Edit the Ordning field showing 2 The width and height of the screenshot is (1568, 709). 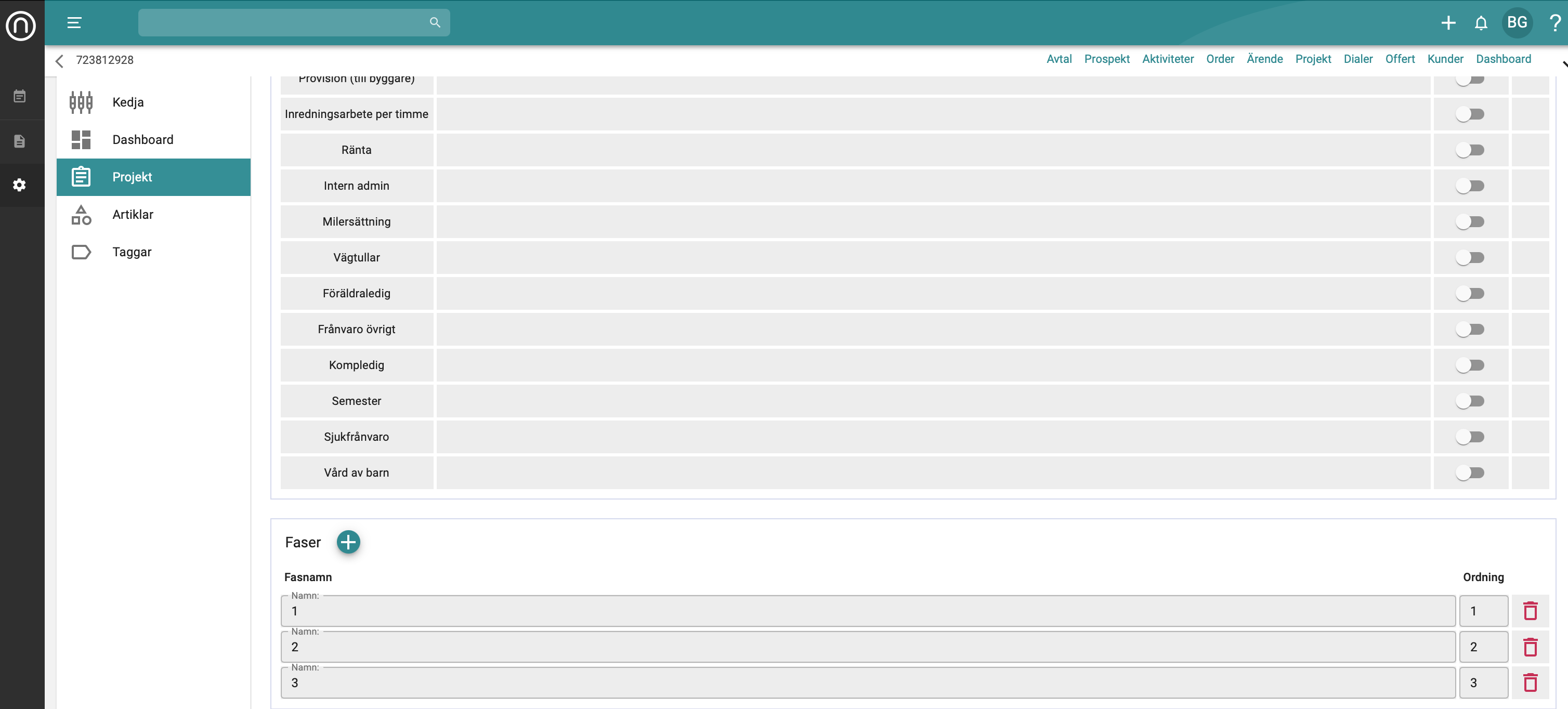coord(1483,647)
